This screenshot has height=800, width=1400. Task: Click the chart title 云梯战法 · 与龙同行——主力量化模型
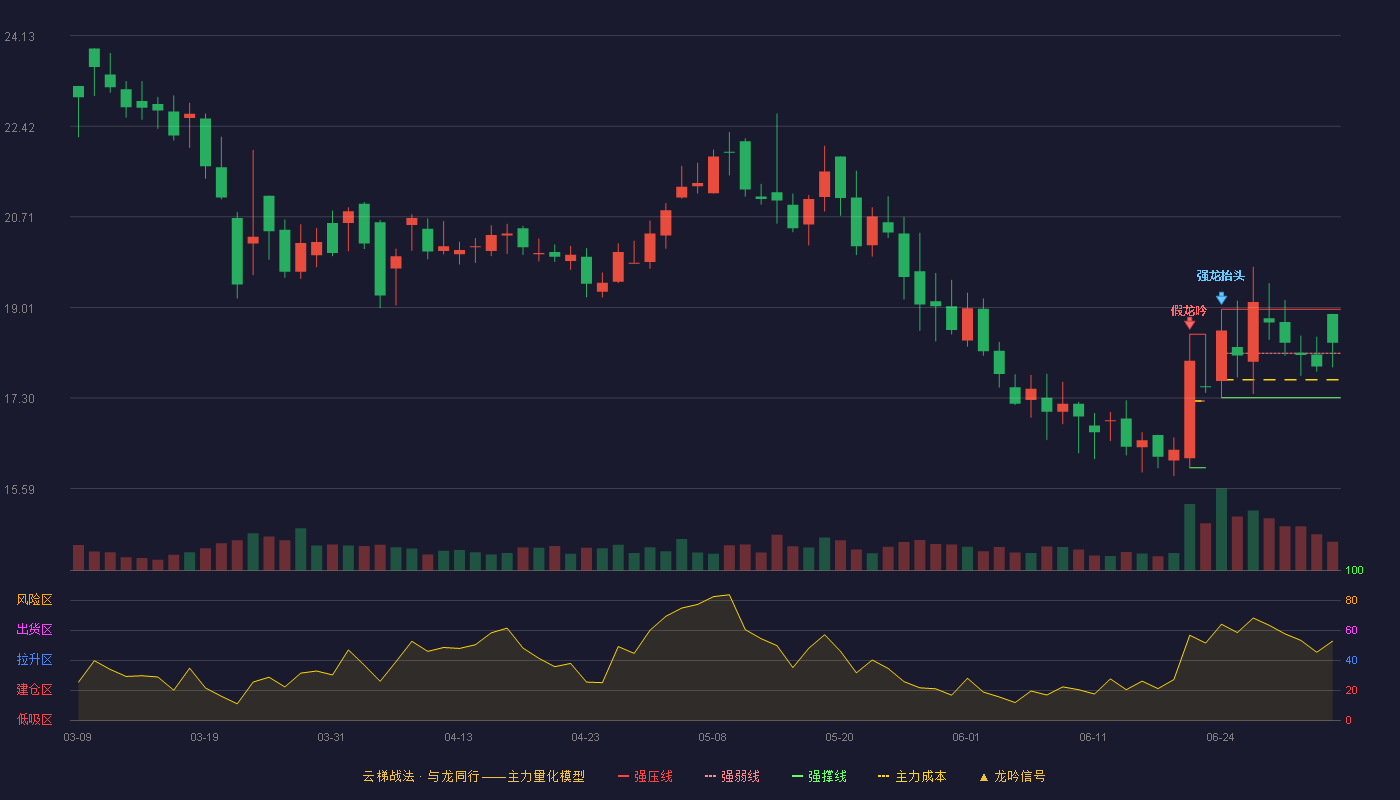[x=474, y=776]
